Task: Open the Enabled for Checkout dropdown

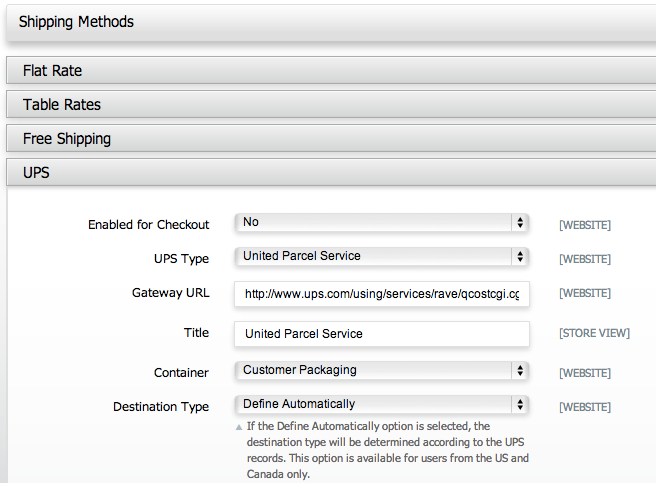Action: (x=382, y=222)
